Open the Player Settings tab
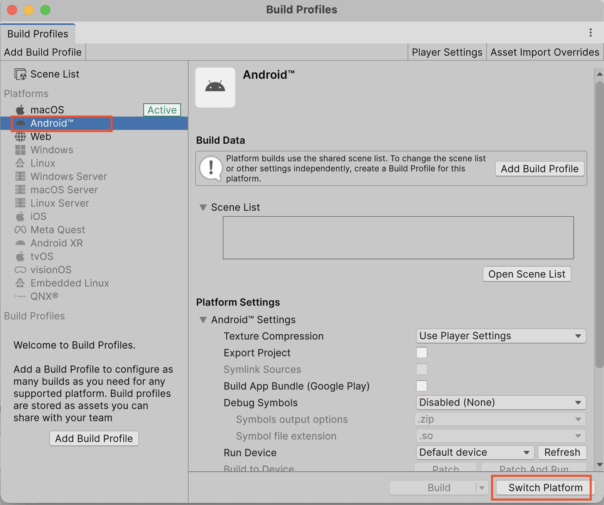 447,52
